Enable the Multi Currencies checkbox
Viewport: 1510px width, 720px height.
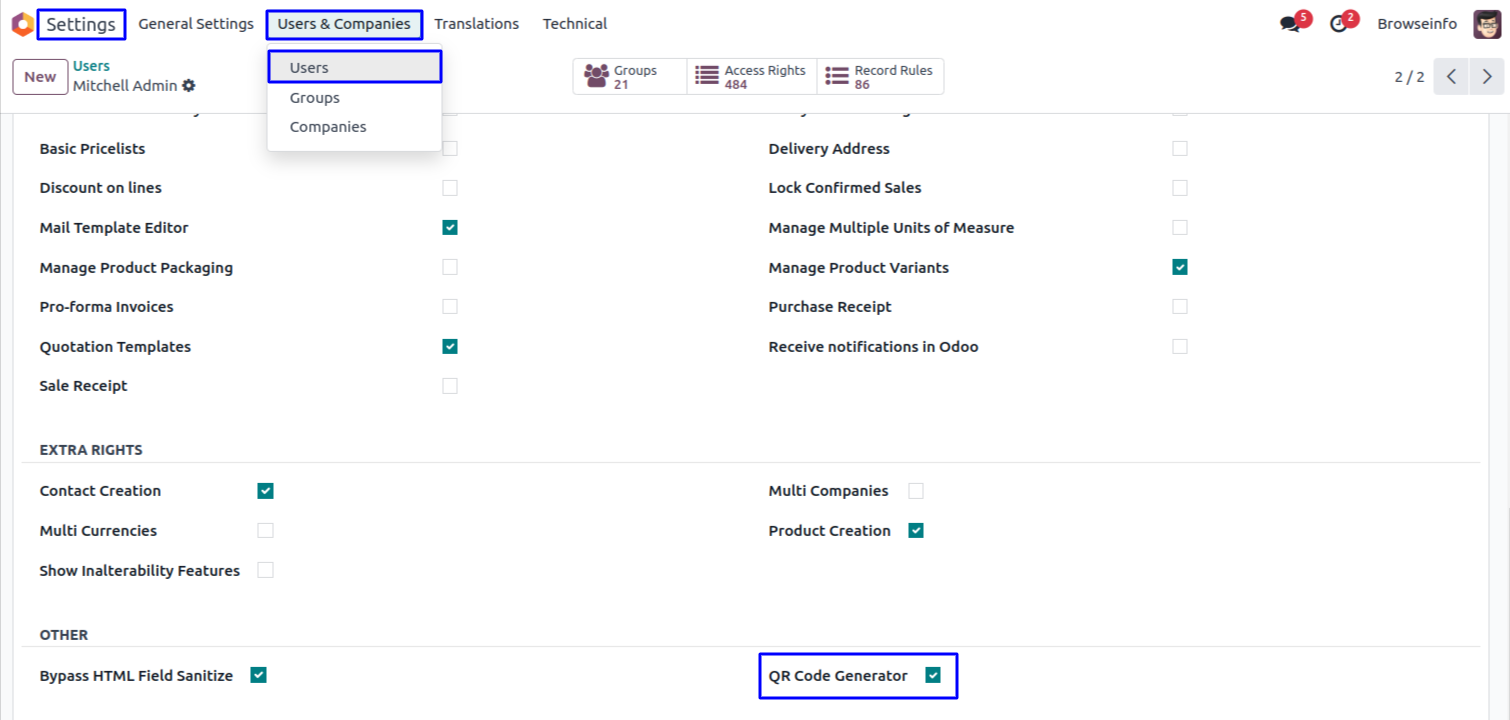[x=266, y=531]
